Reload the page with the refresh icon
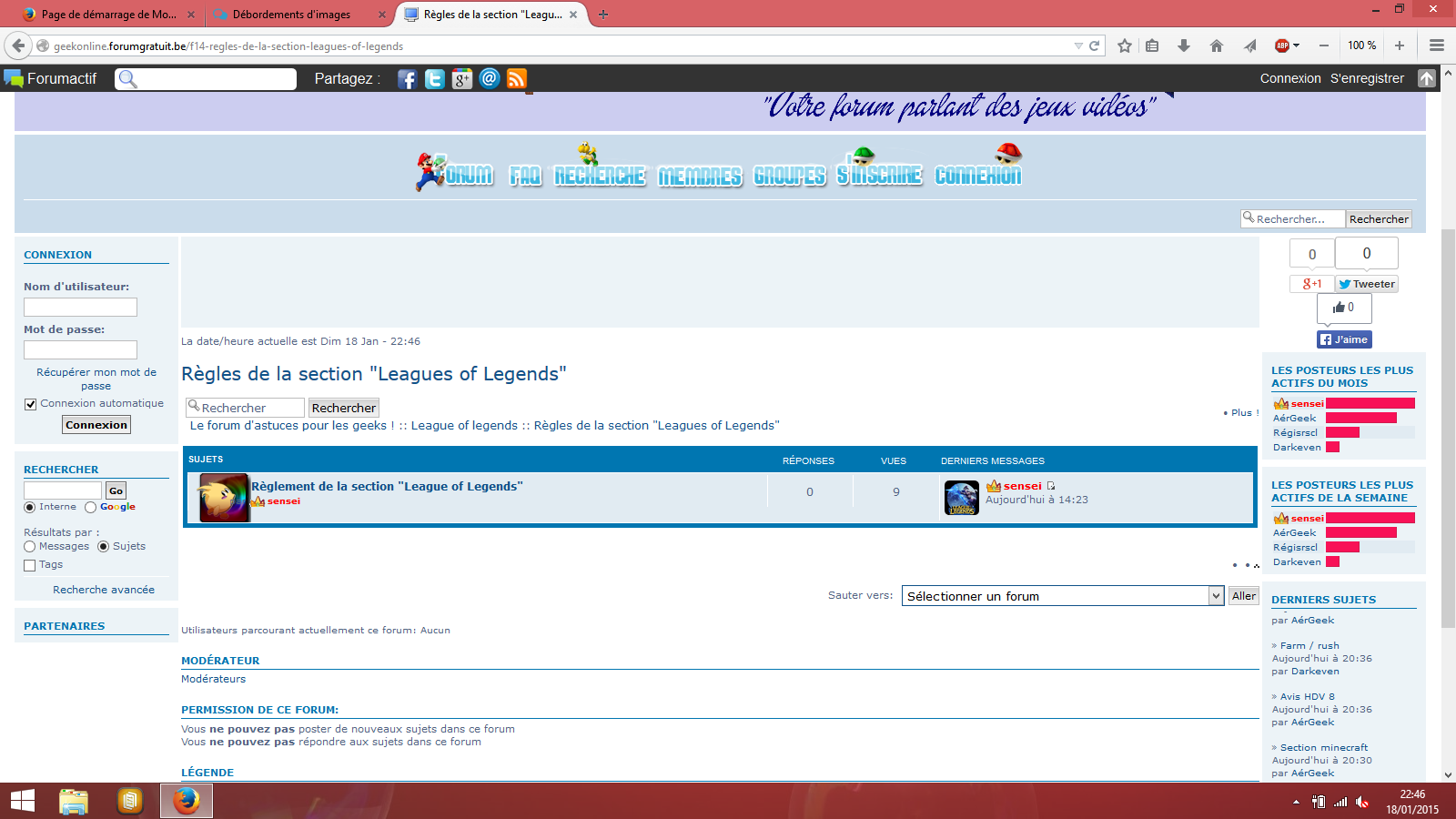Image resolution: width=1456 pixels, height=819 pixels. (x=1095, y=45)
